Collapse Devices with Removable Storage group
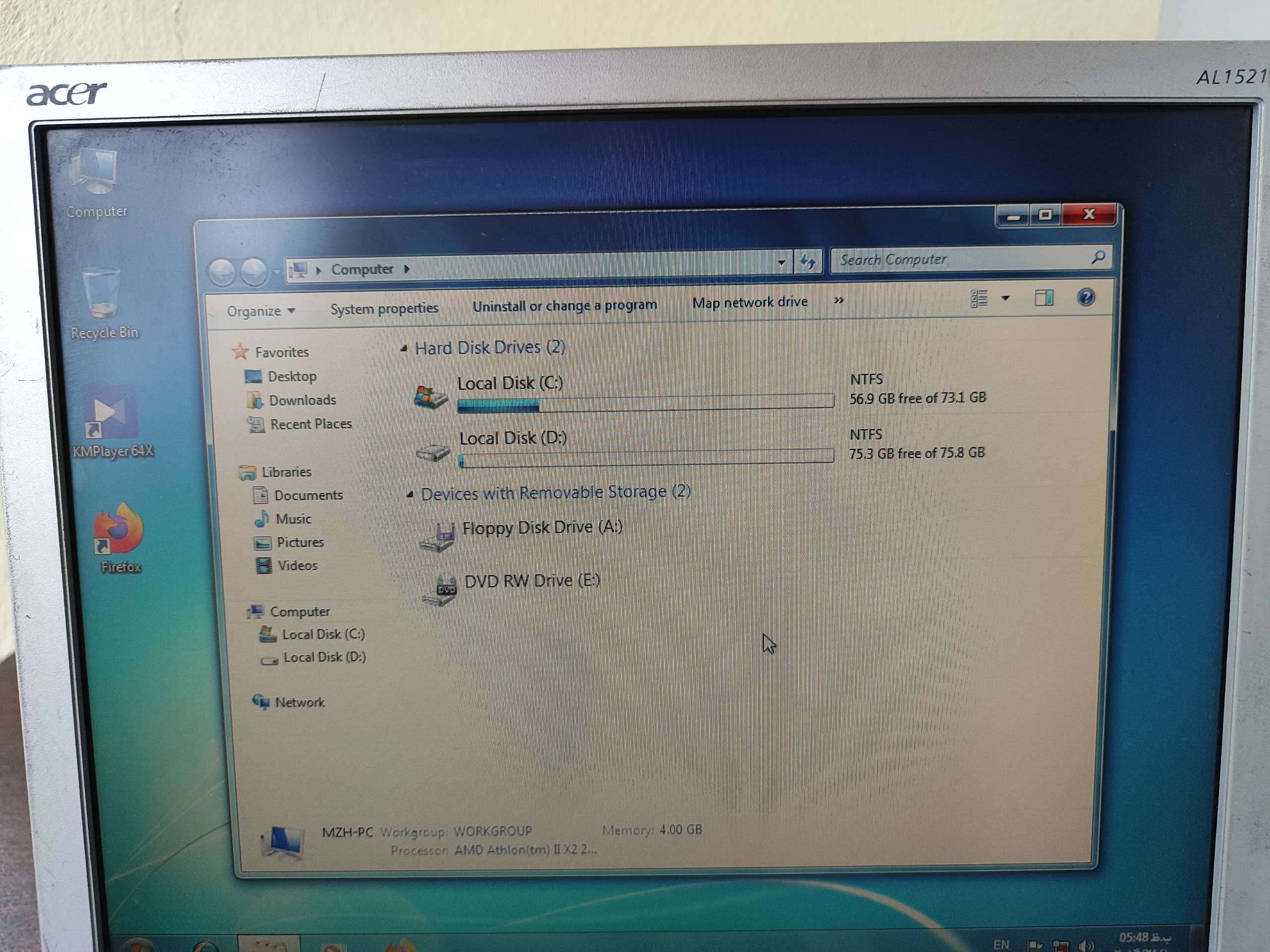The width and height of the screenshot is (1270, 952). pyautogui.click(x=410, y=495)
